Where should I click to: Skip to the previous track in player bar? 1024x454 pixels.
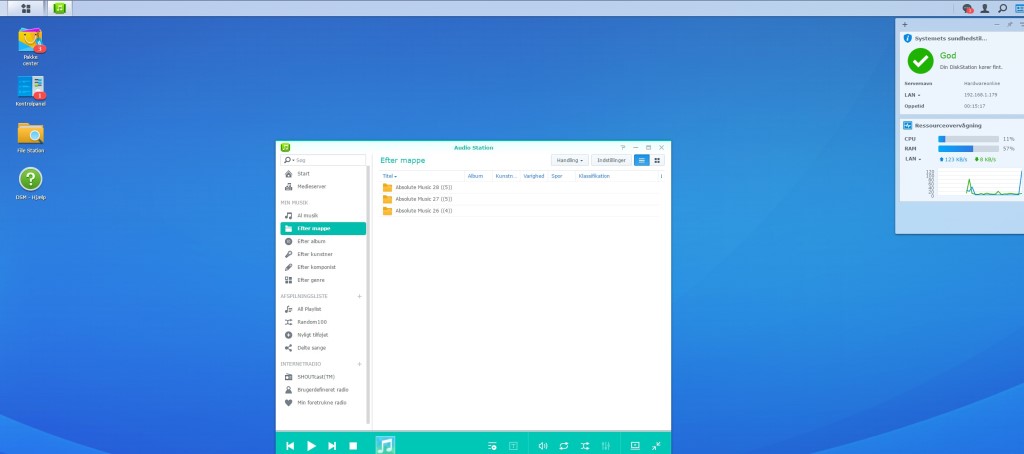[x=290, y=446]
